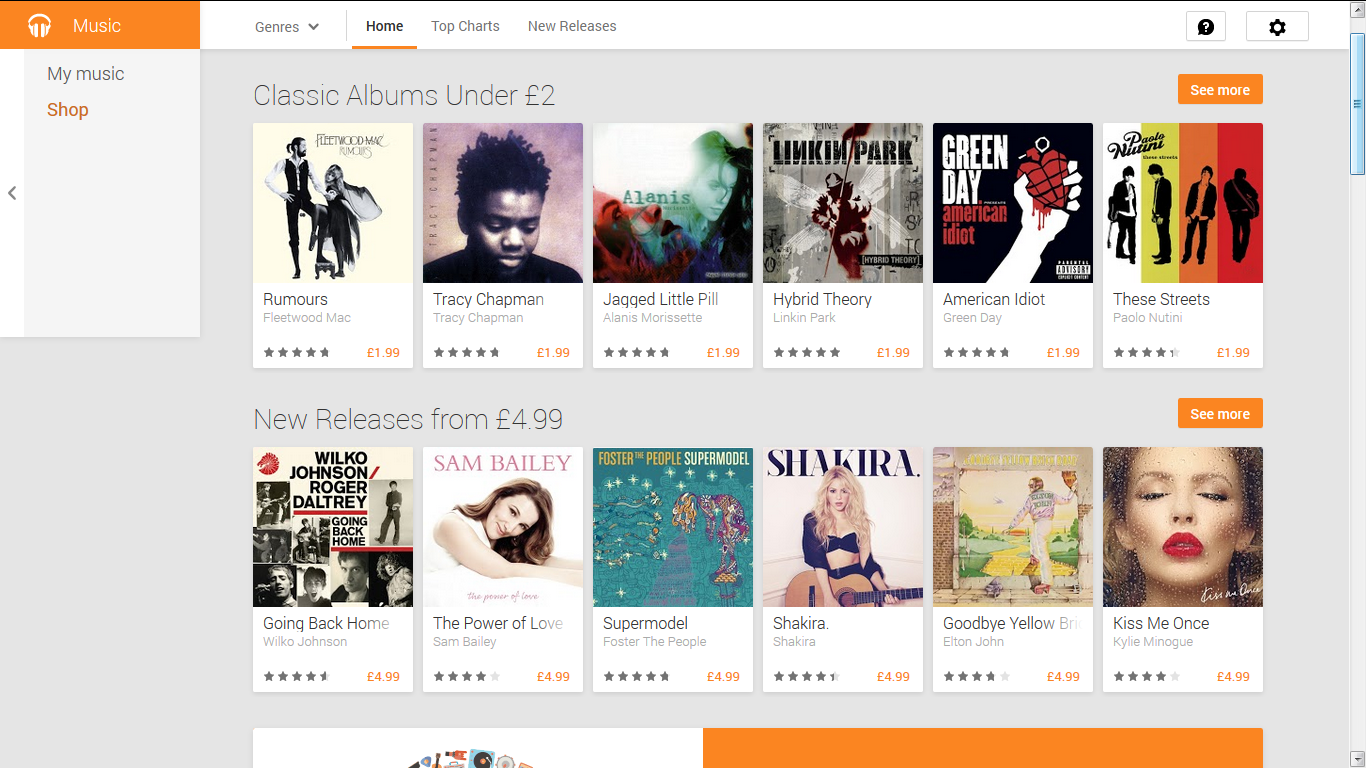Go to the New Releases tab

572,26
